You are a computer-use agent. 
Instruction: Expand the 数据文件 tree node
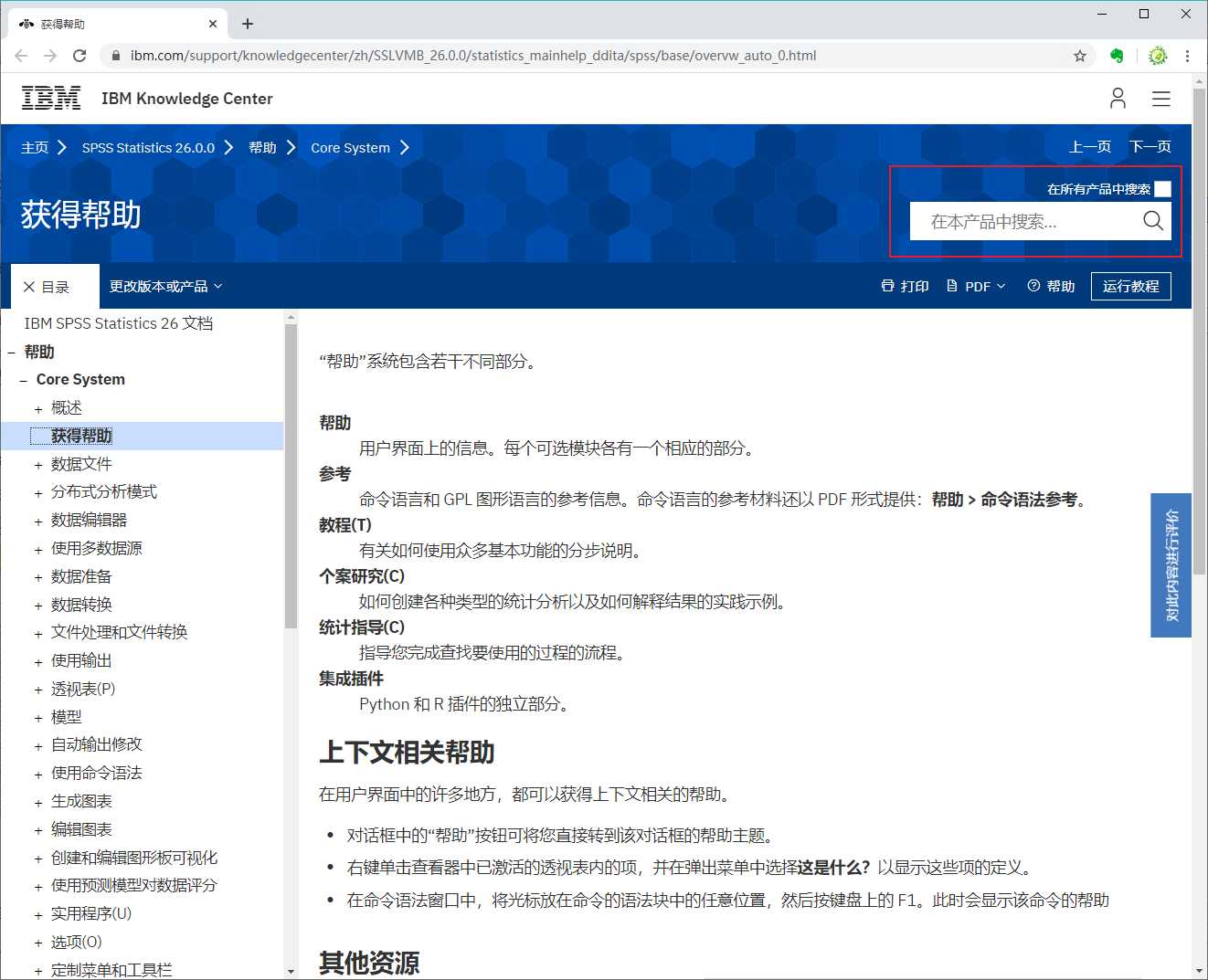(38, 465)
